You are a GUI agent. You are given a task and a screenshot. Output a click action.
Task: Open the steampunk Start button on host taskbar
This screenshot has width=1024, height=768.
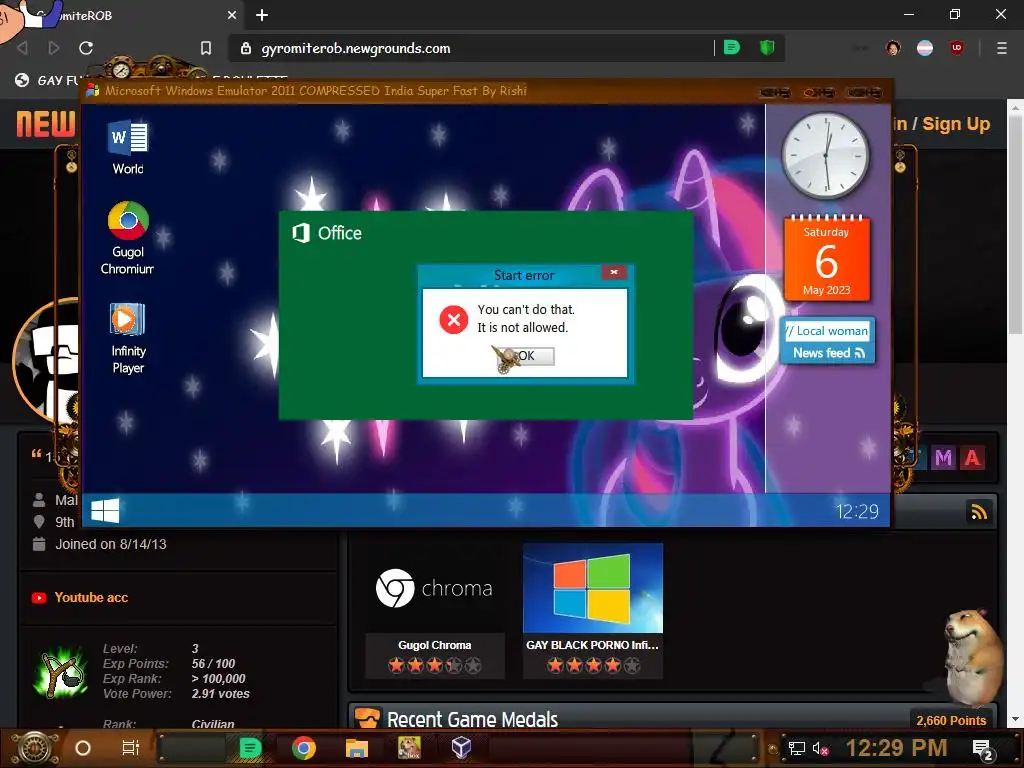[x=35, y=748]
